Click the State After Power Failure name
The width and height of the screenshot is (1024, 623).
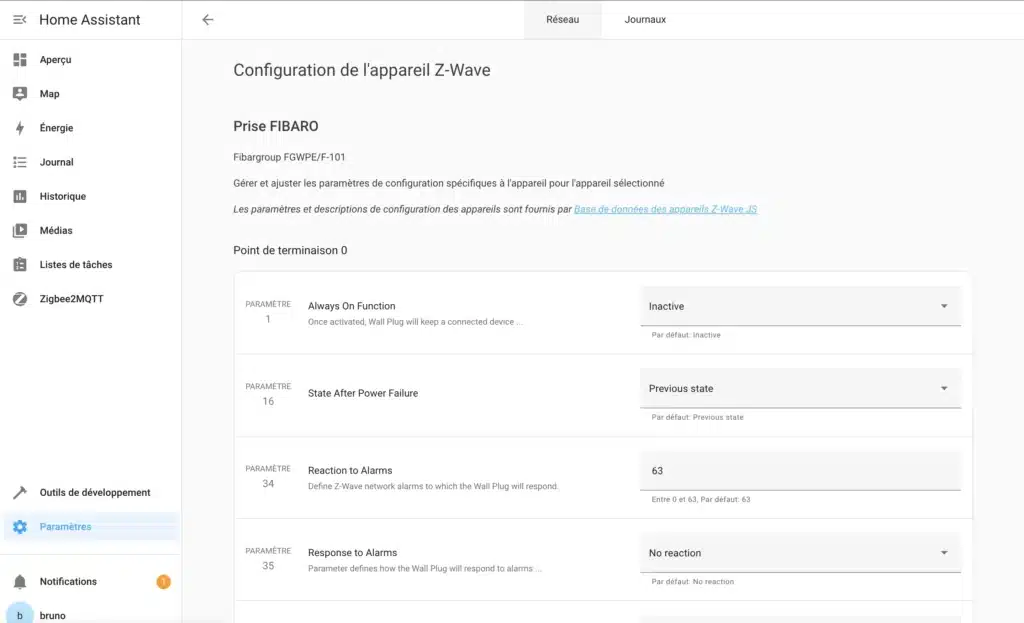[362, 393]
